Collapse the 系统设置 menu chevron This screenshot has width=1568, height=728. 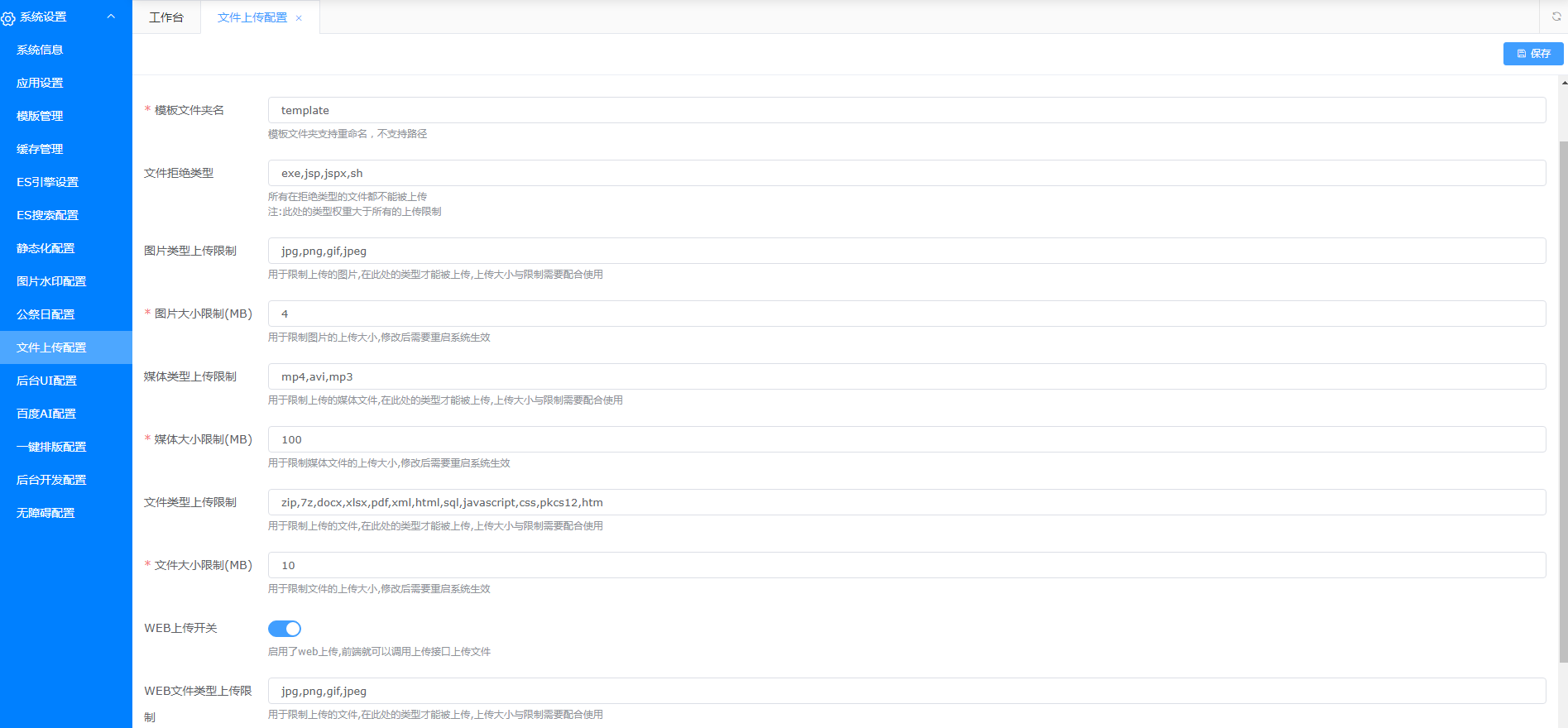[x=111, y=17]
